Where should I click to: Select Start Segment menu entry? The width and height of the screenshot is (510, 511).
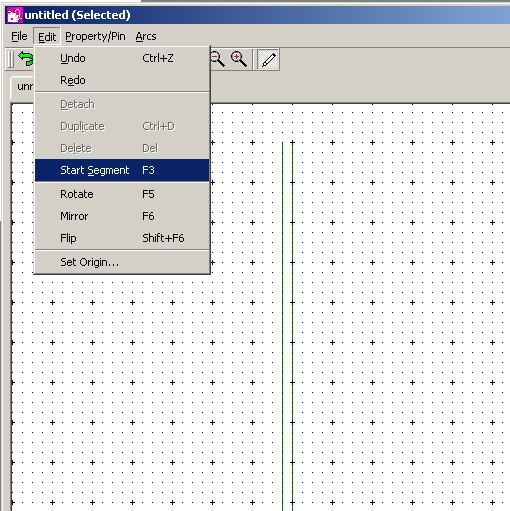[x=122, y=170]
